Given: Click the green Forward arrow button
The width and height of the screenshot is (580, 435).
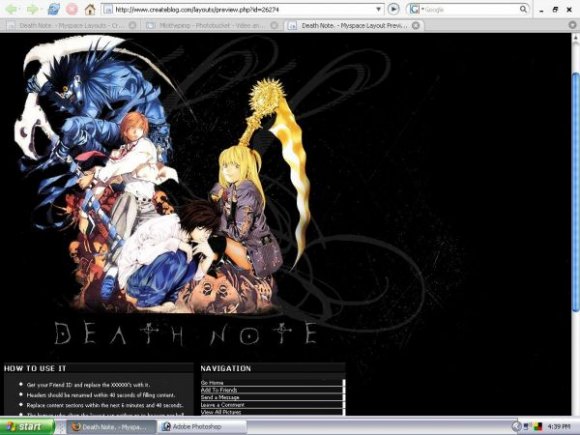Looking at the screenshot, I should click(x=33, y=9).
